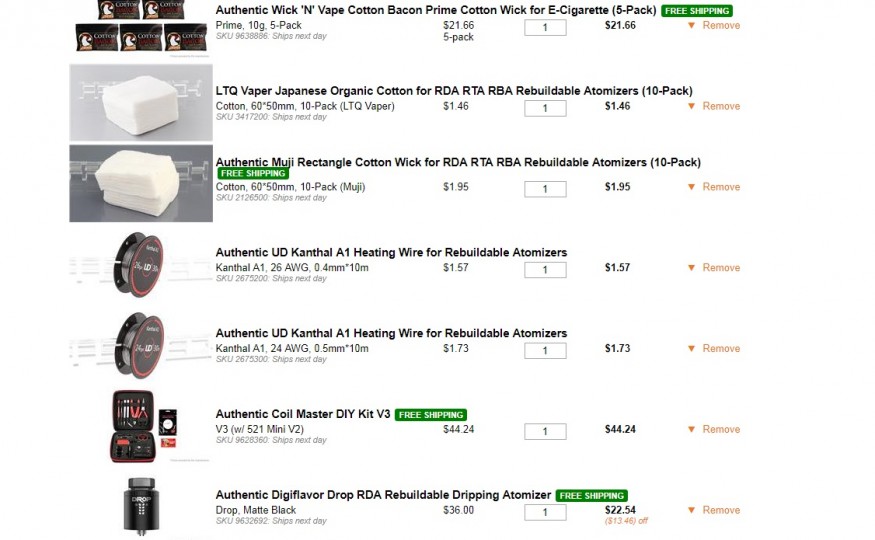Screen dimensions: 875x540
Task: Click the orange triangle beside the Cotton Bacon Prime Remove
Action: tap(691, 26)
